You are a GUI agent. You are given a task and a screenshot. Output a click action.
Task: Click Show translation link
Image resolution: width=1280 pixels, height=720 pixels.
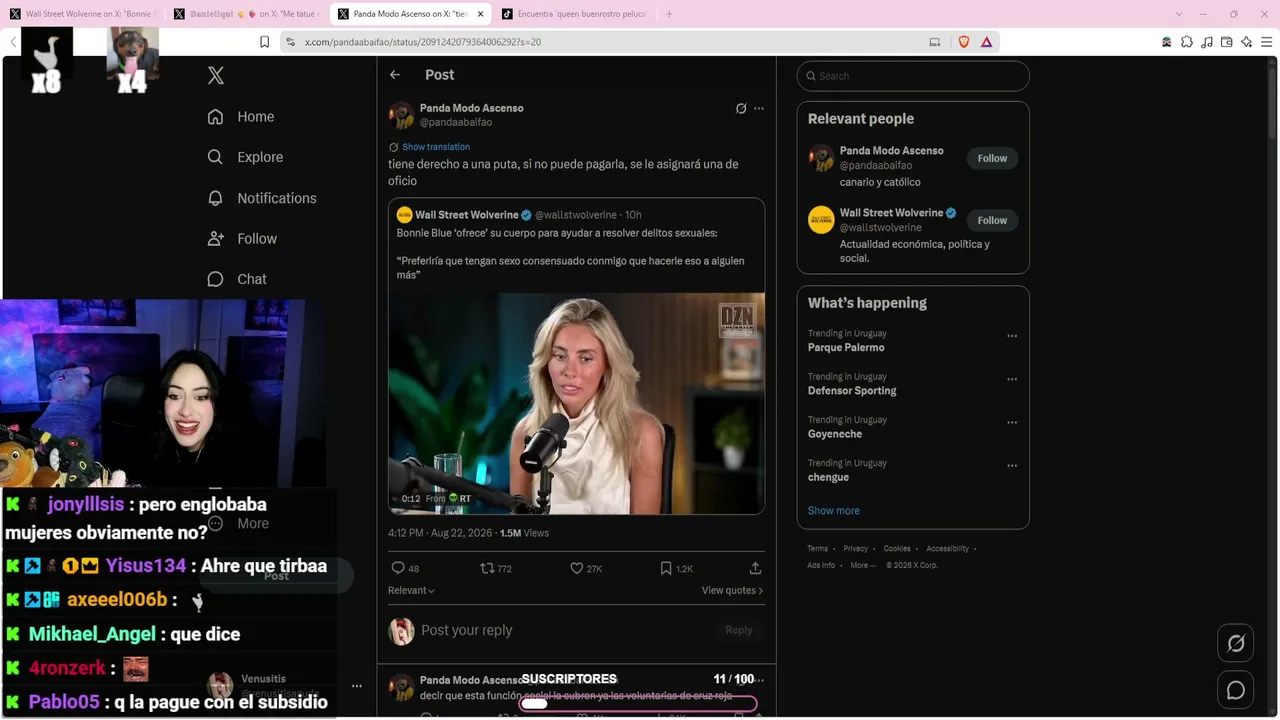click(x=436, y=147)
